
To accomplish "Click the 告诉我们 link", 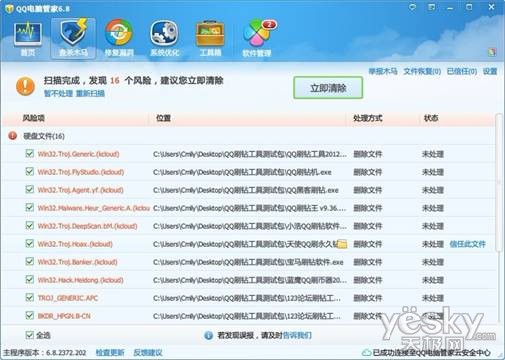I will pos(297,335).
